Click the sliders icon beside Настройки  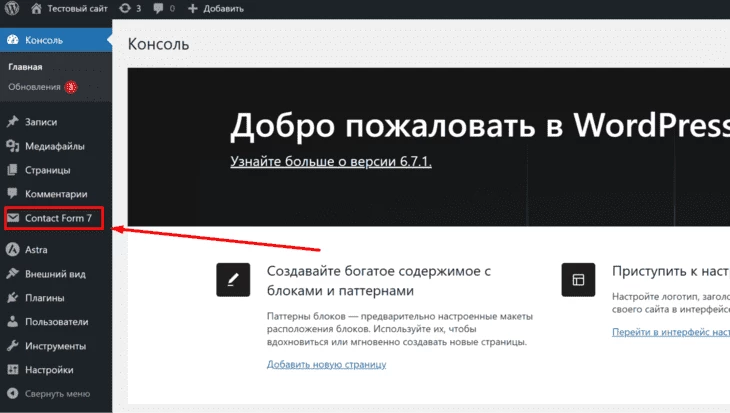13,370
